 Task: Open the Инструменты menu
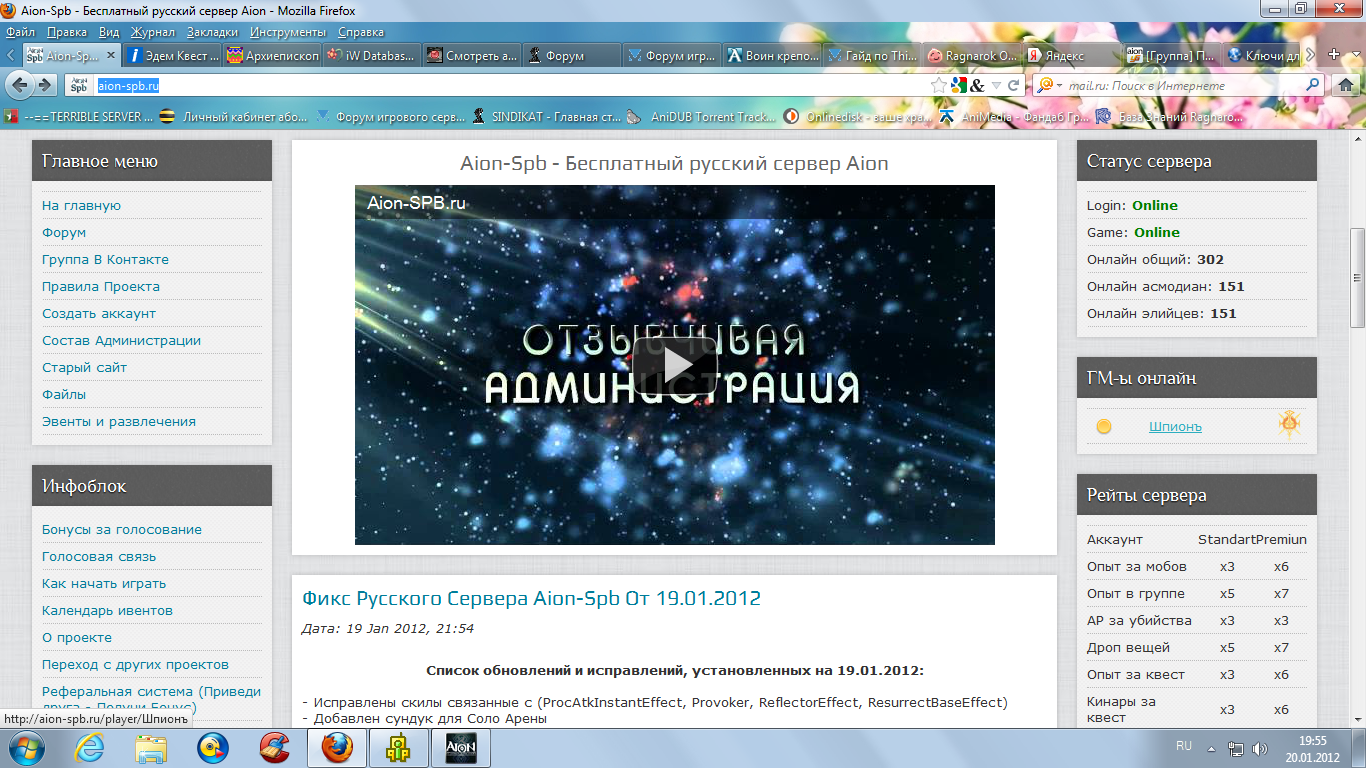click(288, 32)
